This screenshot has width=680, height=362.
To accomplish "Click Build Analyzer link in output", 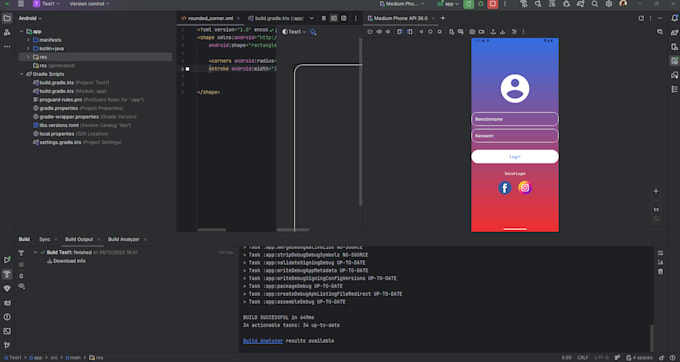I will click(x=263, y=341).
